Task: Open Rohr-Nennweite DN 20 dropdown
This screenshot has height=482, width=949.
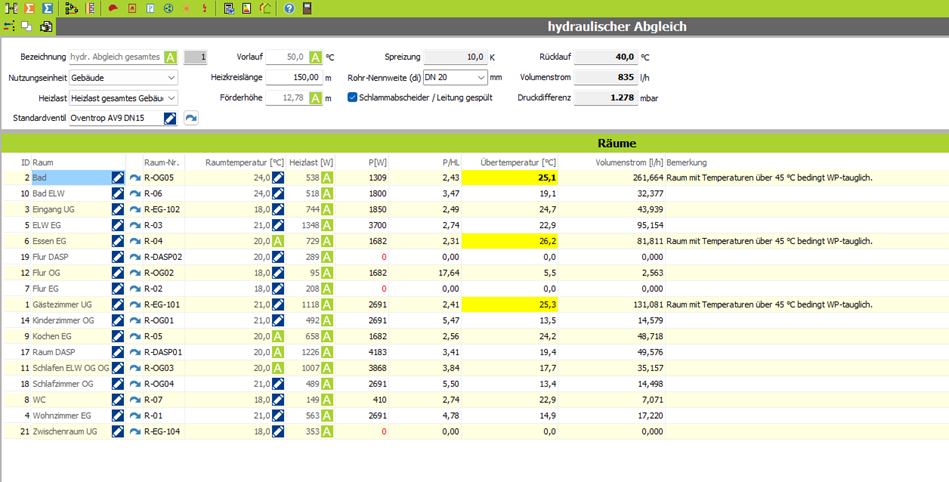Action: [455, 78]
